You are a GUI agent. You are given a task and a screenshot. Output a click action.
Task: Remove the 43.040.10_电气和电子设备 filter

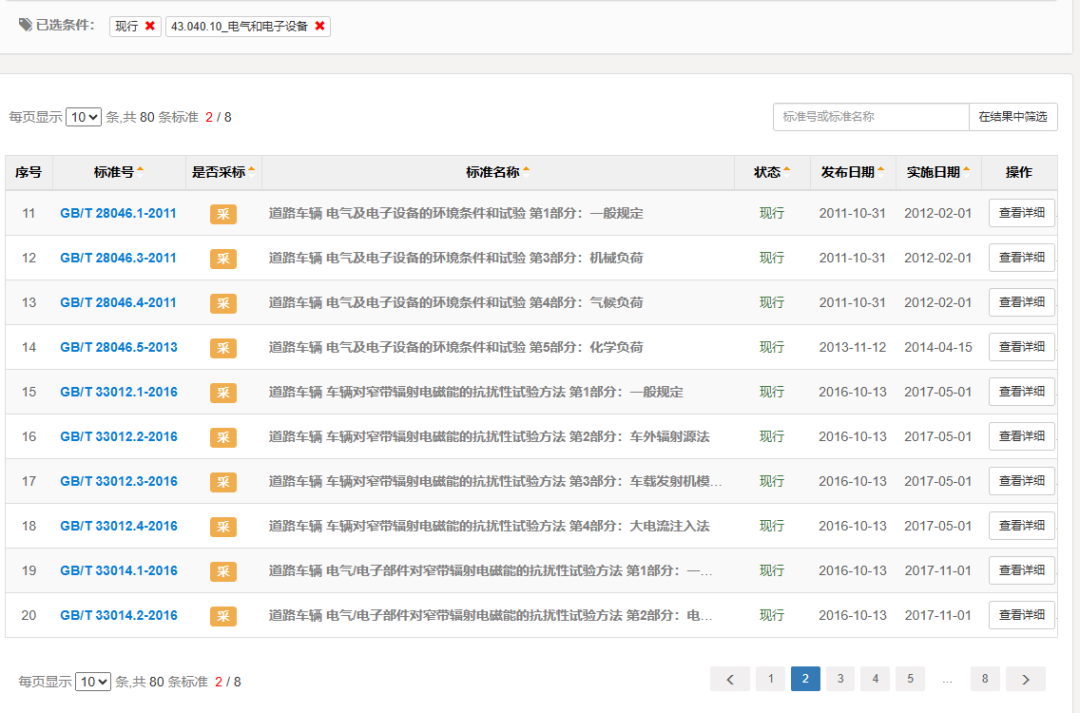(x=318, y=27)
